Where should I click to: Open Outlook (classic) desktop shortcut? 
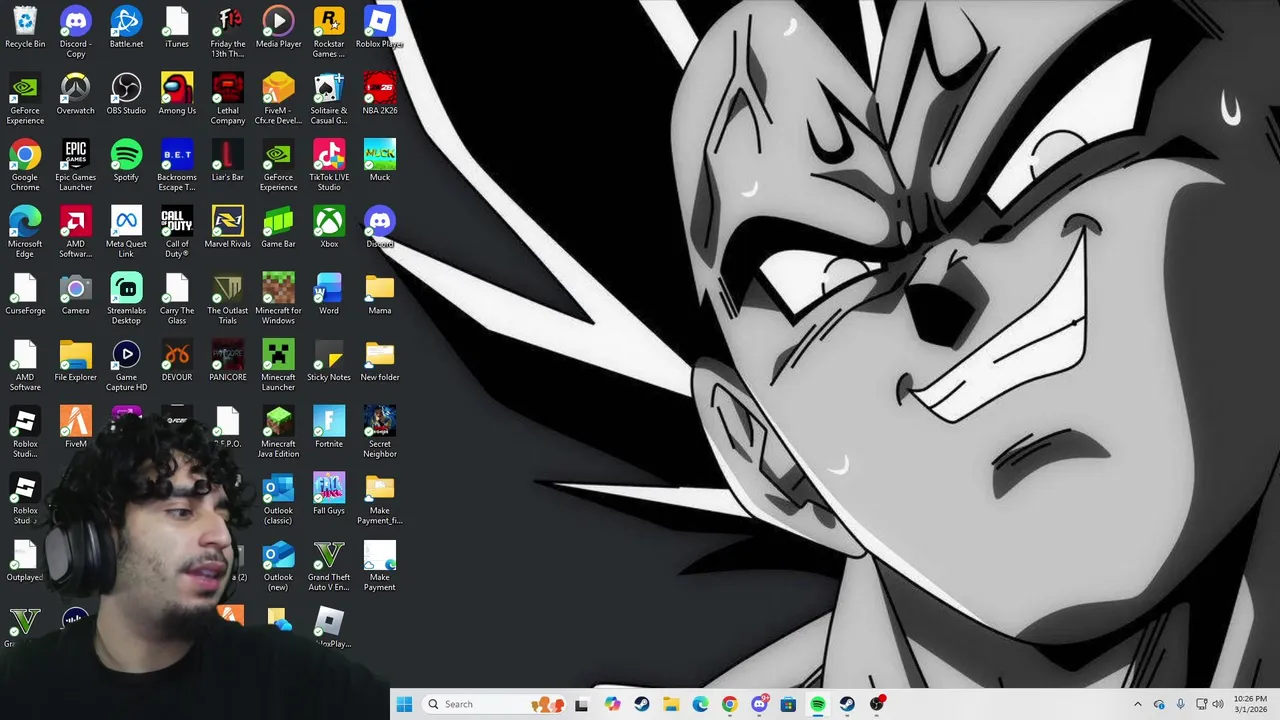pyautogui.click(x=278, y=500)
